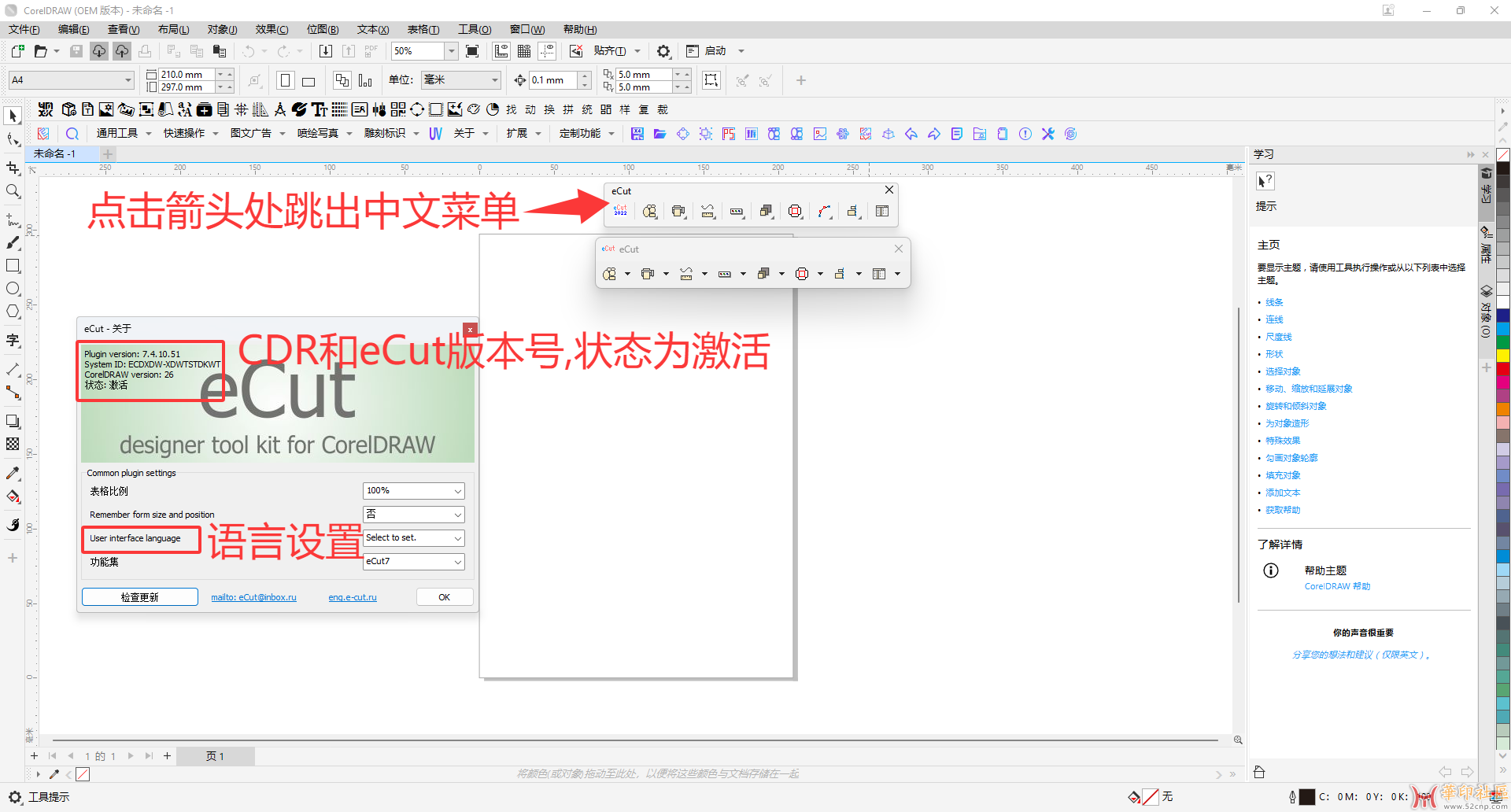This screenshot has width=1511, height=812.
Task: Pick the yellow swatch in color palette
Action: 1503,356
